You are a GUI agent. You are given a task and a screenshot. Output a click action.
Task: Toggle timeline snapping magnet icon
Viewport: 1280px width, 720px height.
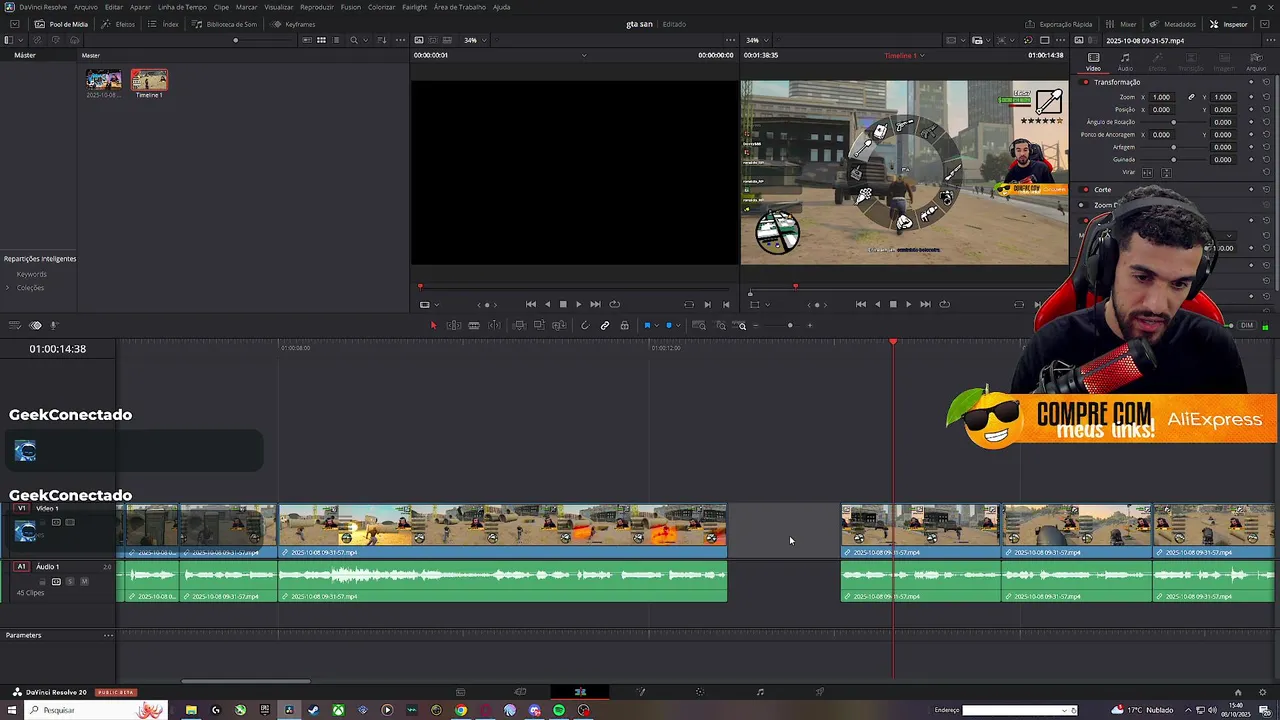pos(585,325)
